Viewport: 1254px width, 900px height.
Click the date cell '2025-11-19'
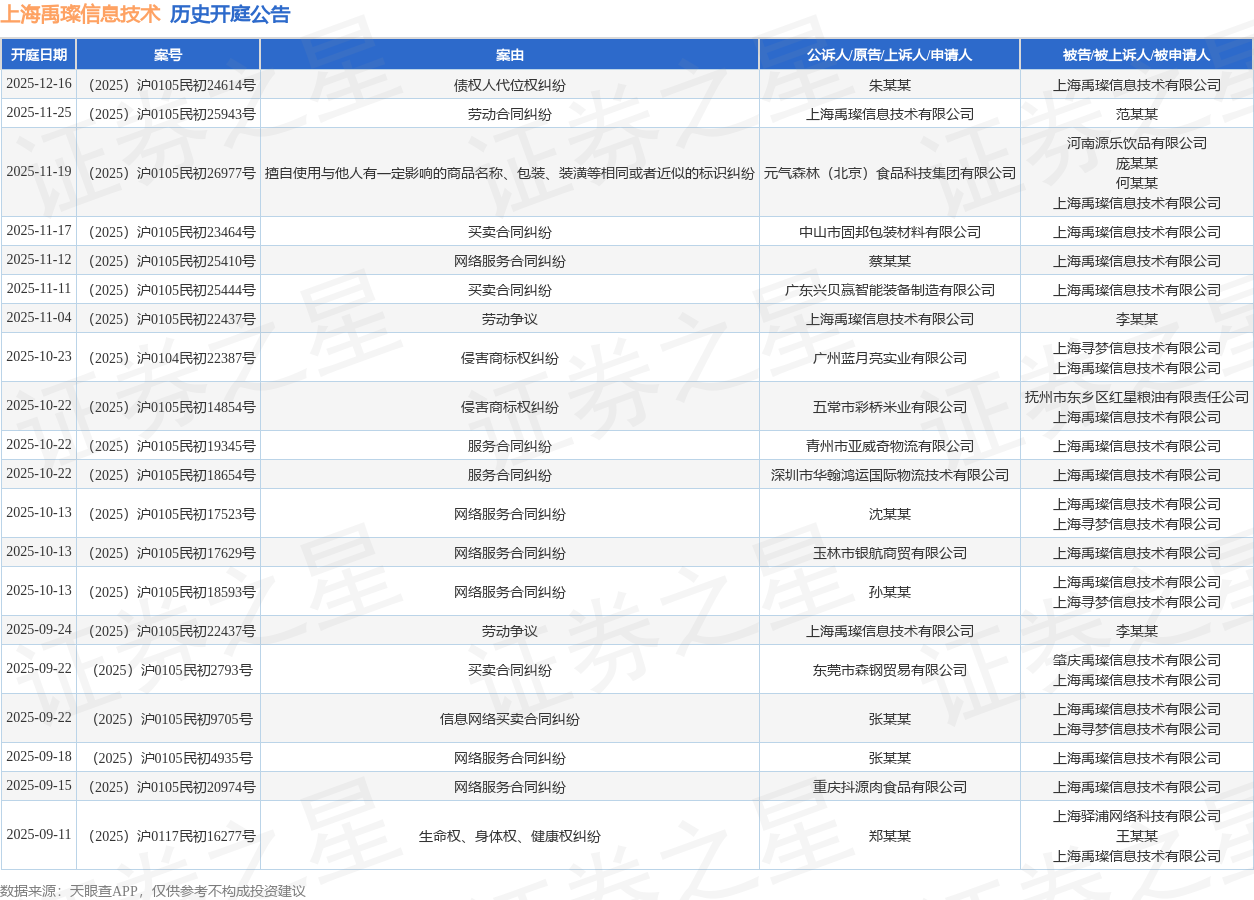[39, 172]
